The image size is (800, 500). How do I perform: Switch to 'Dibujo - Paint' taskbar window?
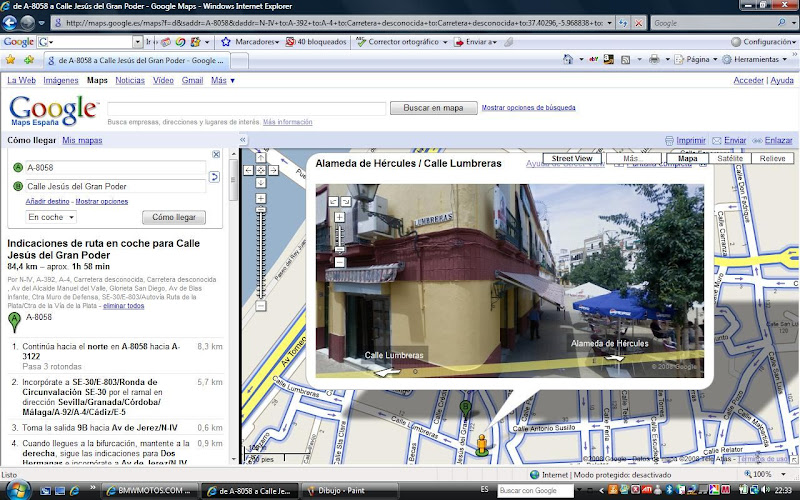[x=349, y=491]
